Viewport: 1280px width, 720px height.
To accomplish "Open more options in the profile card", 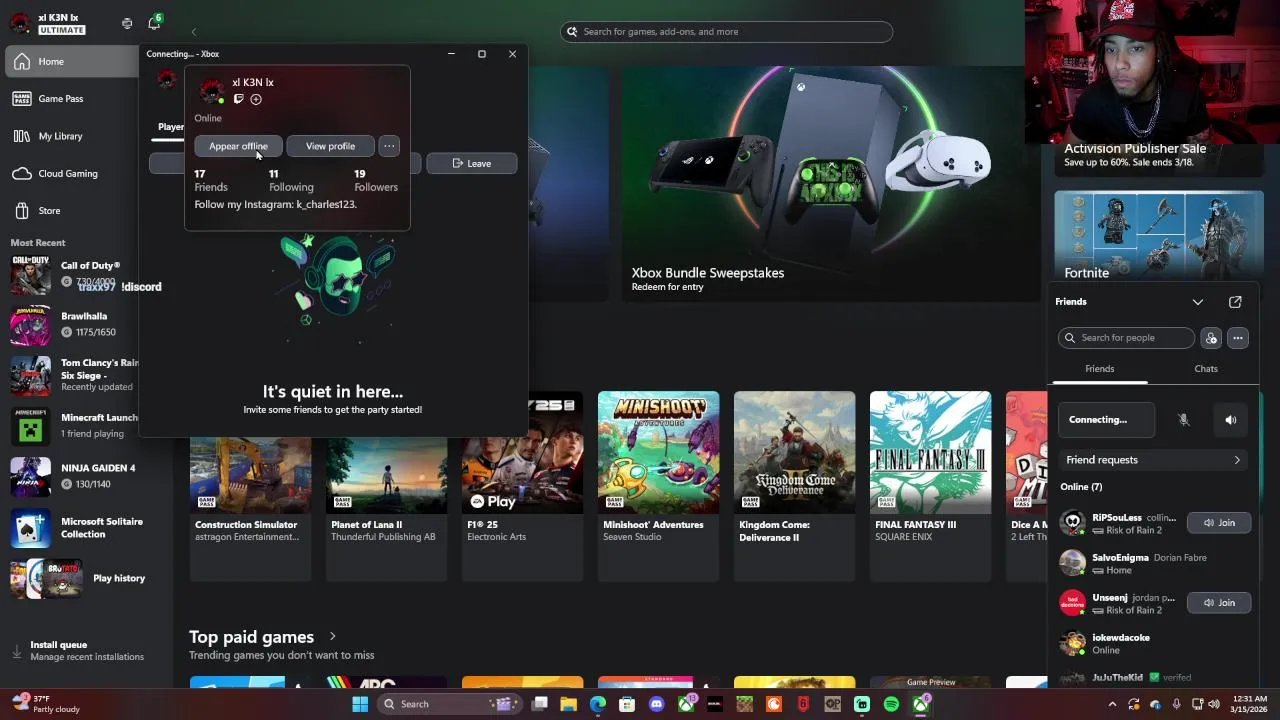I will pyautogui.click(x=389, y=146).
